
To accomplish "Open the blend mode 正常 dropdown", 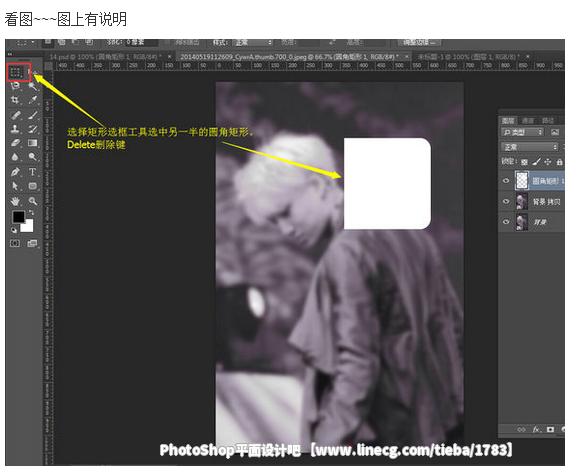I will coord(530,147).
